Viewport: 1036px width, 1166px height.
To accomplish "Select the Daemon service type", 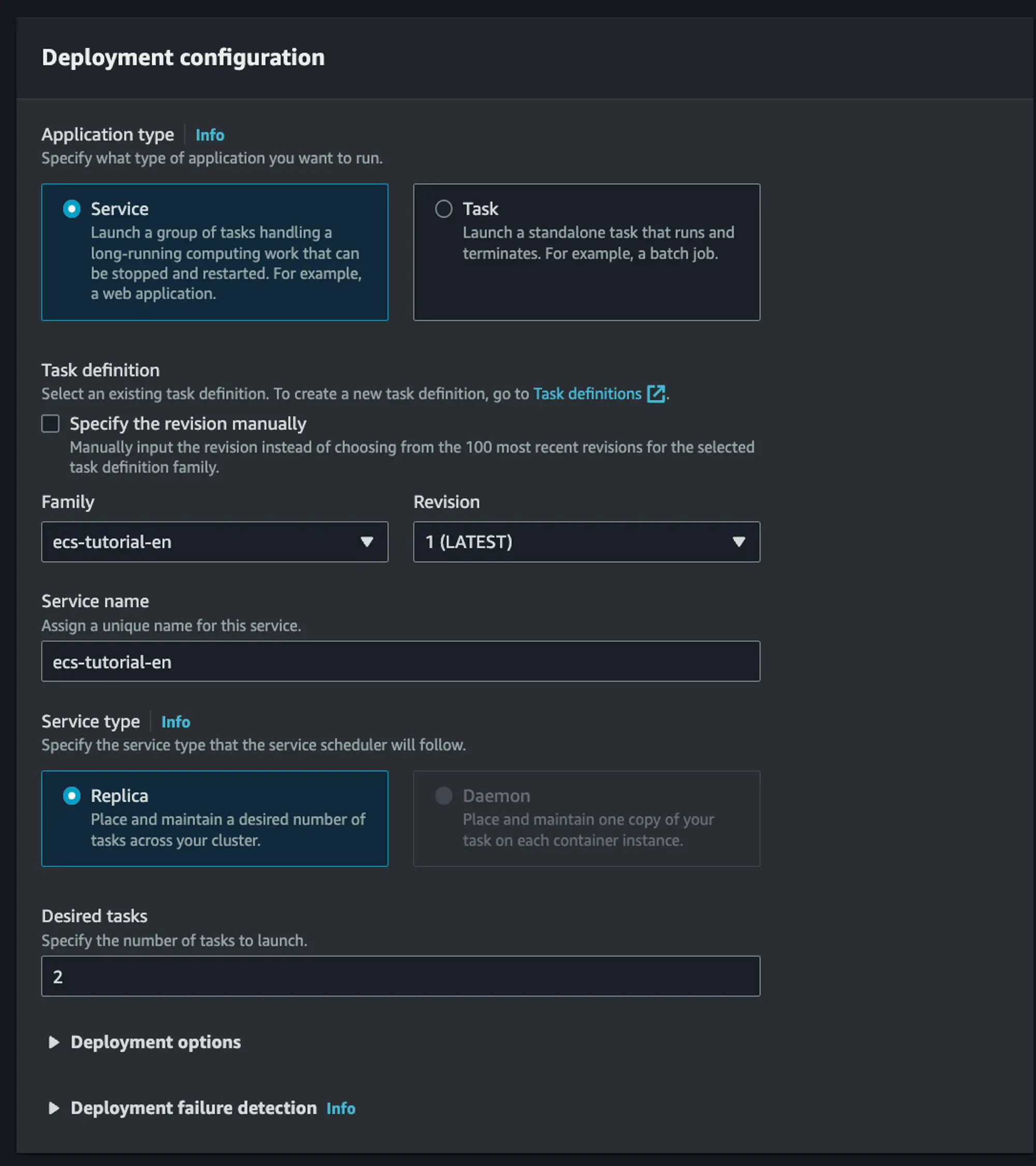I will pos(443,795).
